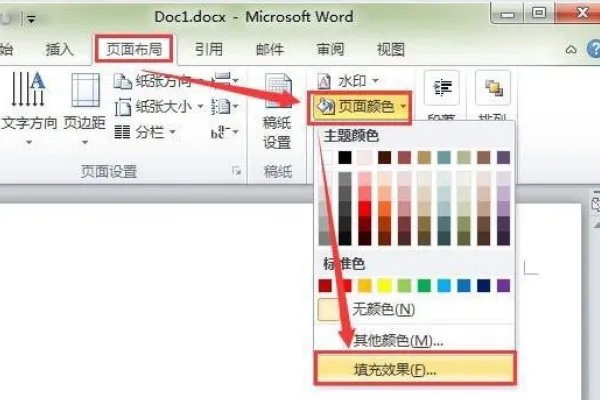Pick the purple theme color in top row

[x=504, y=157]
